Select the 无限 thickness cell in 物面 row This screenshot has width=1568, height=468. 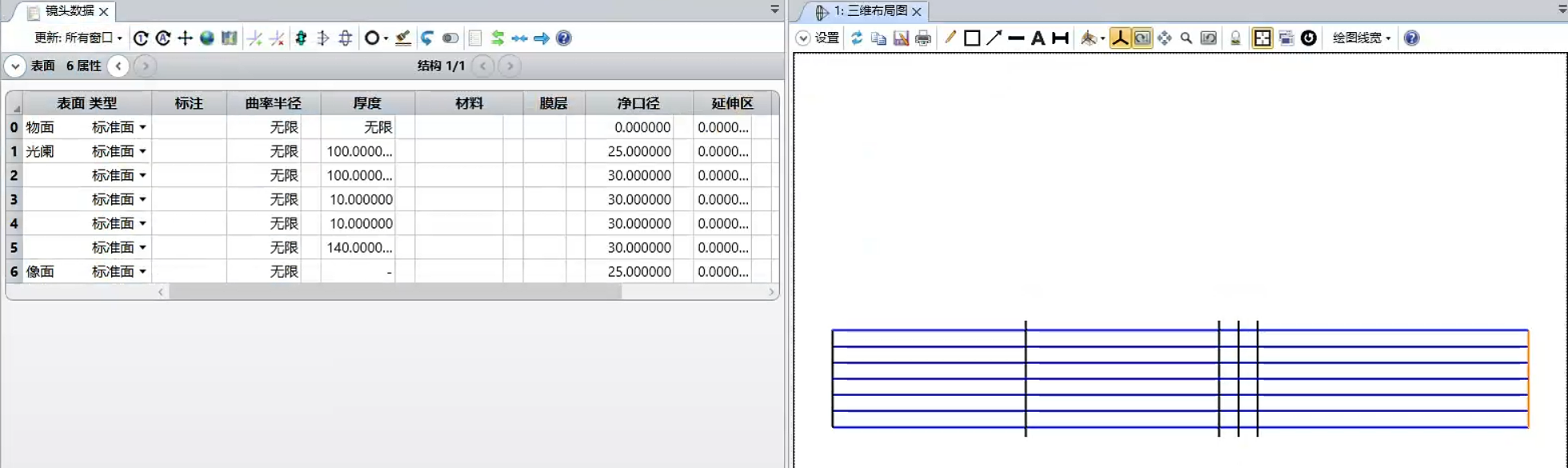tap(359, 127)
